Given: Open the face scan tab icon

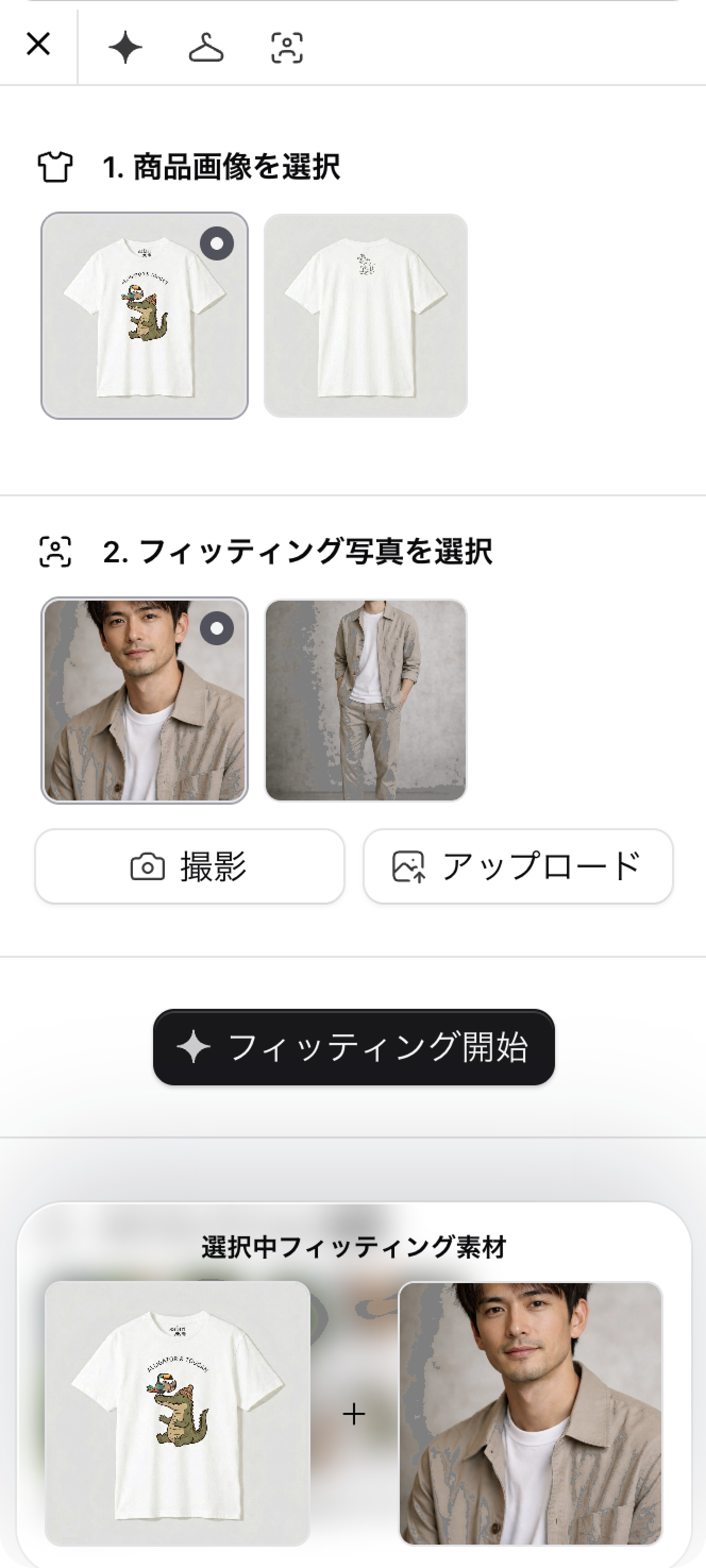Looking at the screenshot, I should (x=287, y=48).
